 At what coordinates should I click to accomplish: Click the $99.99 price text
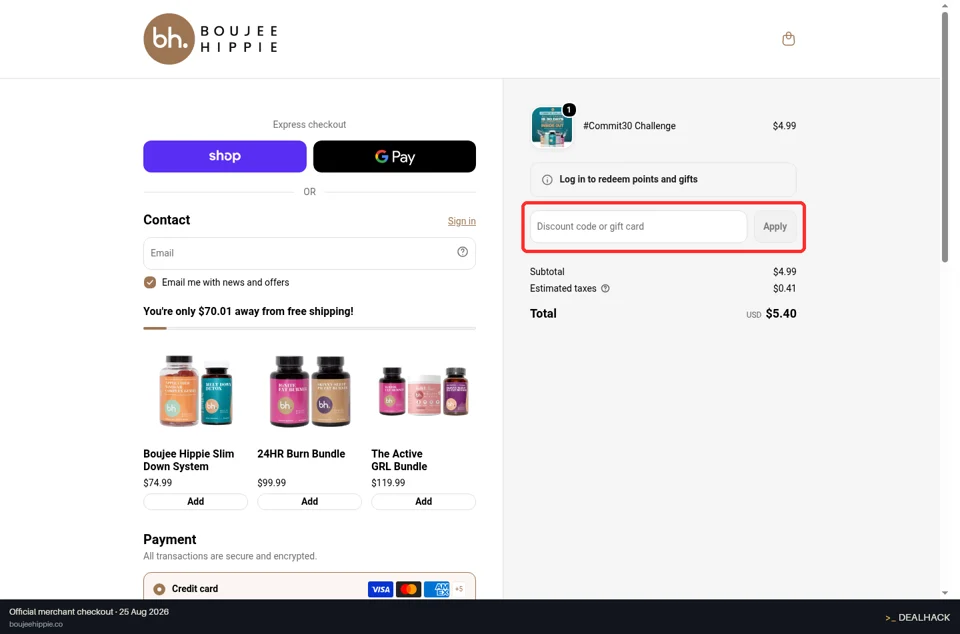tap(271, 483)
